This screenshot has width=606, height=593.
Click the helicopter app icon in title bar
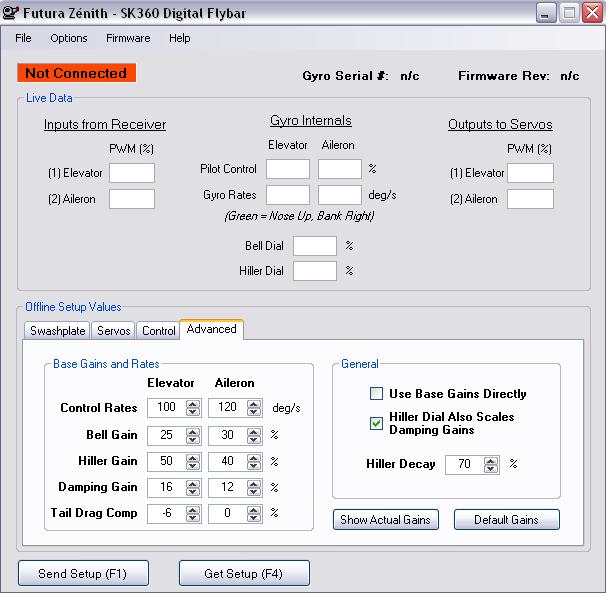10,12
